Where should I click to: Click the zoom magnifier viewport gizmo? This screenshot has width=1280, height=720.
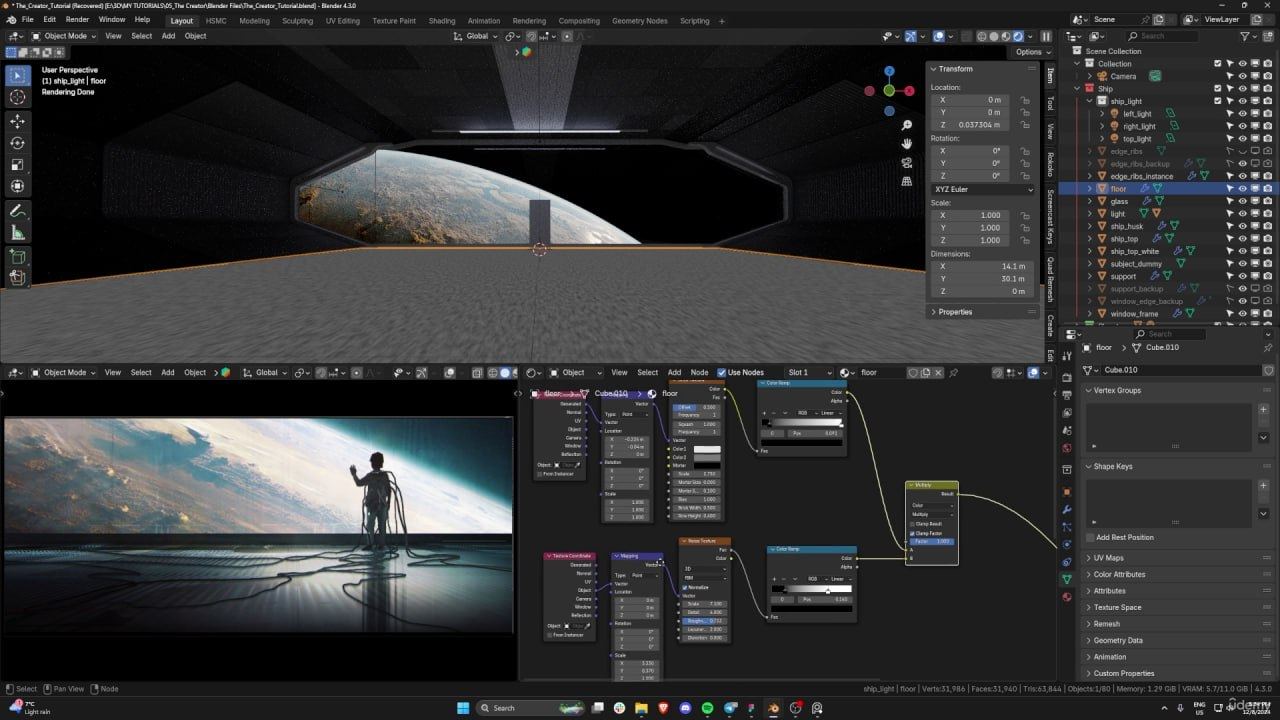coord(906,125)
